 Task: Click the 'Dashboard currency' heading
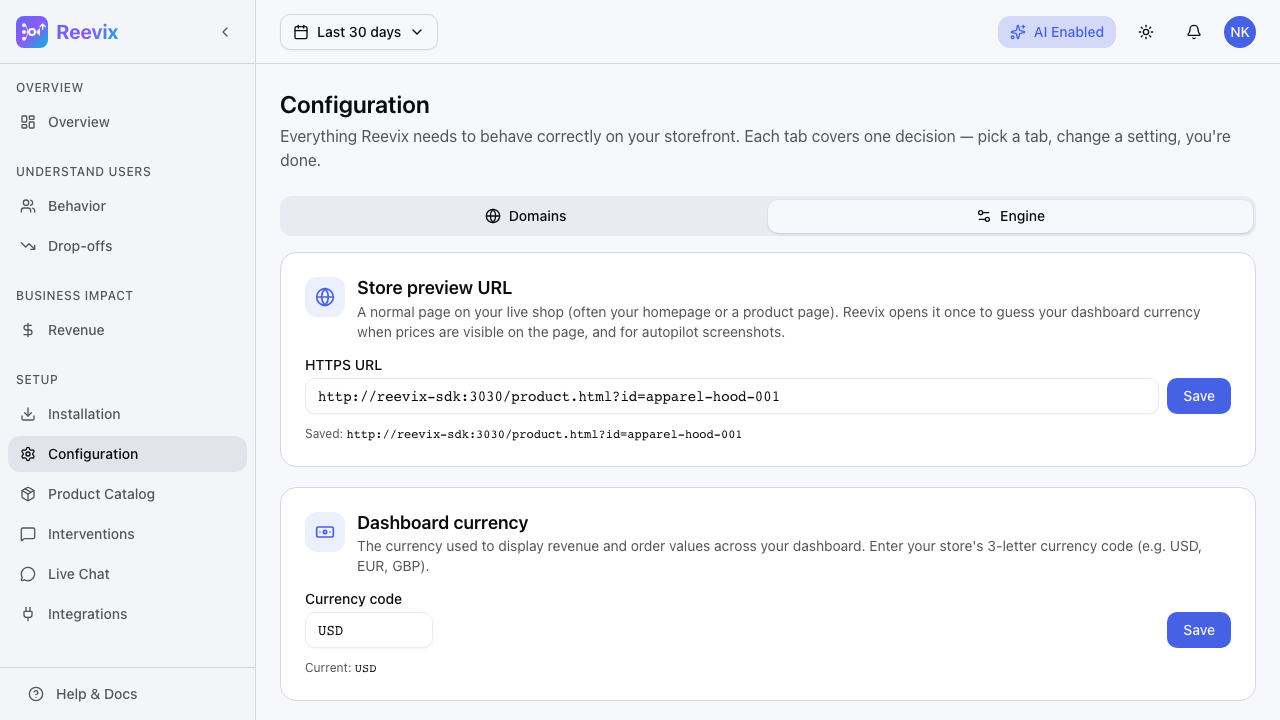click(442, 523)
